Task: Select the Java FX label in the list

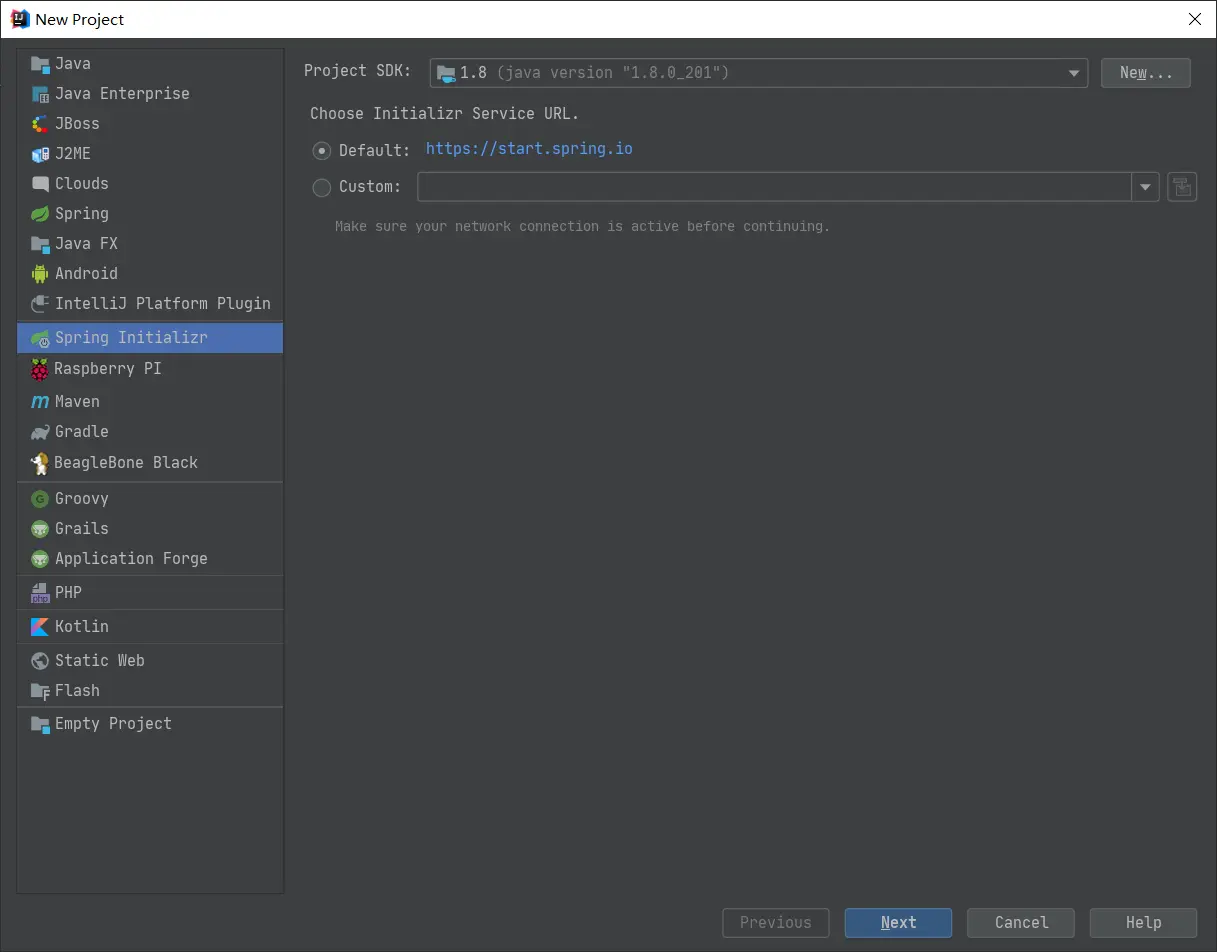Action: (86, 244)
